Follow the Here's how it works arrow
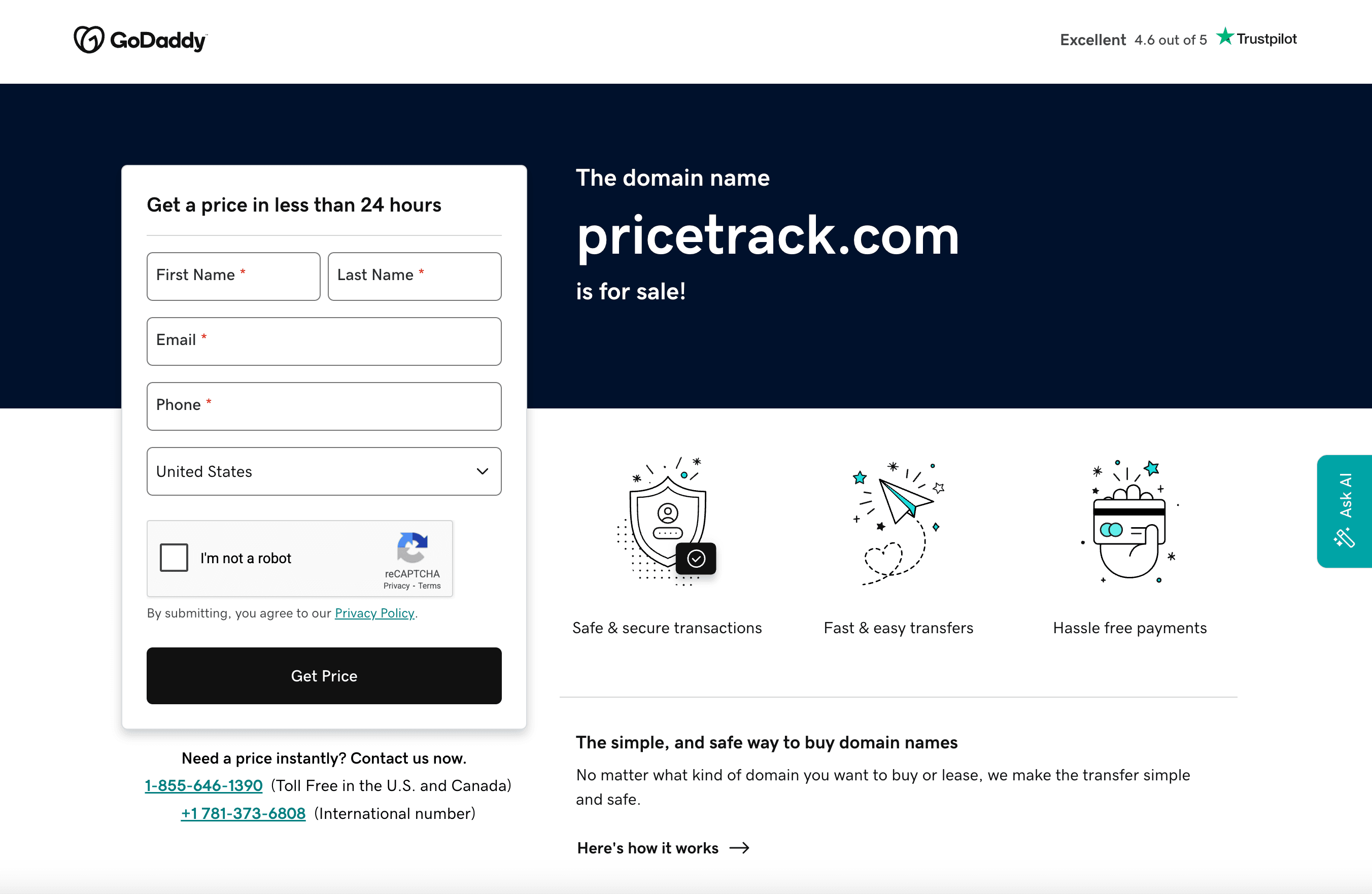1372x894 pixels. [x=740, y=847]
